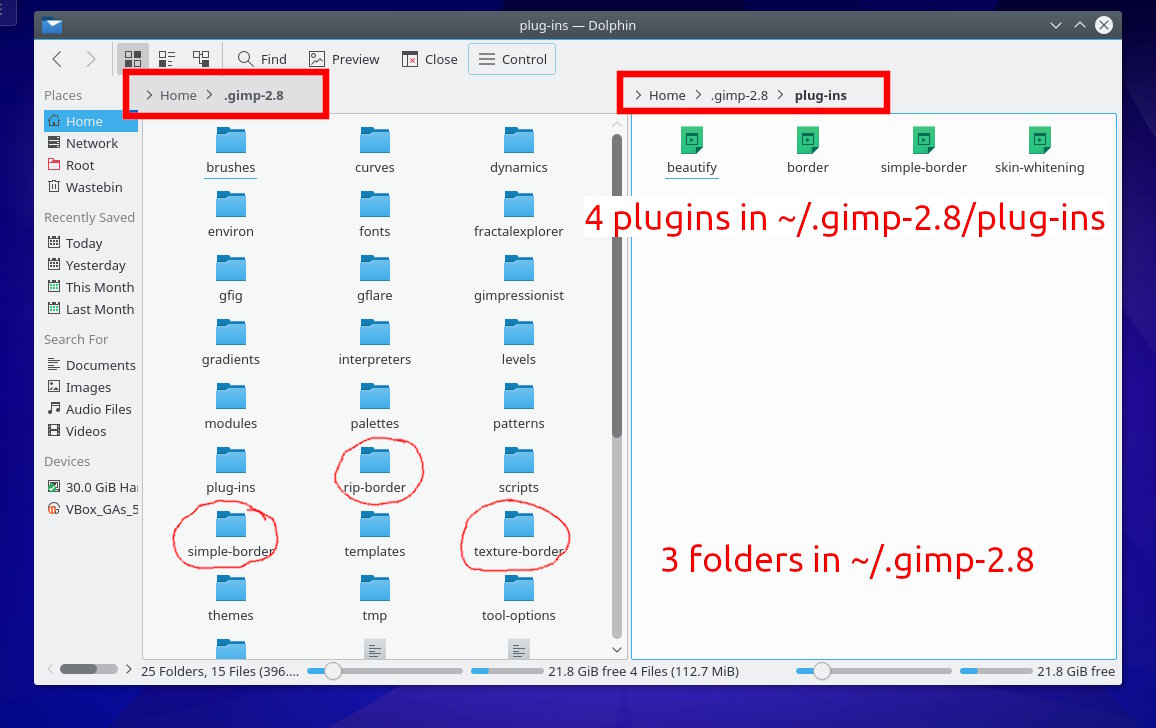This screenshot has width=1156, height=728.
Task: Select Home in Places sidebar
Action: click(91, 121)
